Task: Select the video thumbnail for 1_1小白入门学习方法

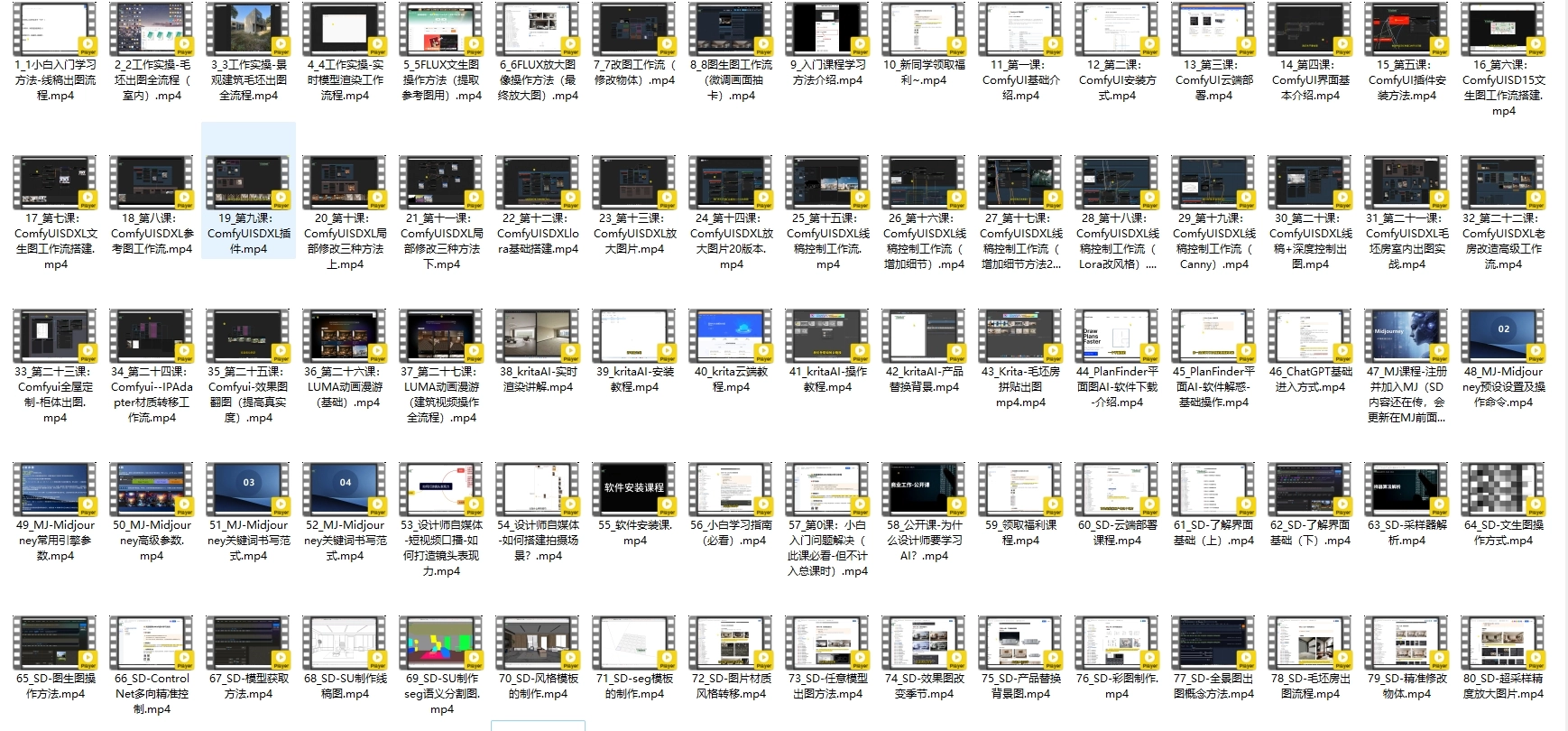Action: pyautogui.click(x=55, y=30)
